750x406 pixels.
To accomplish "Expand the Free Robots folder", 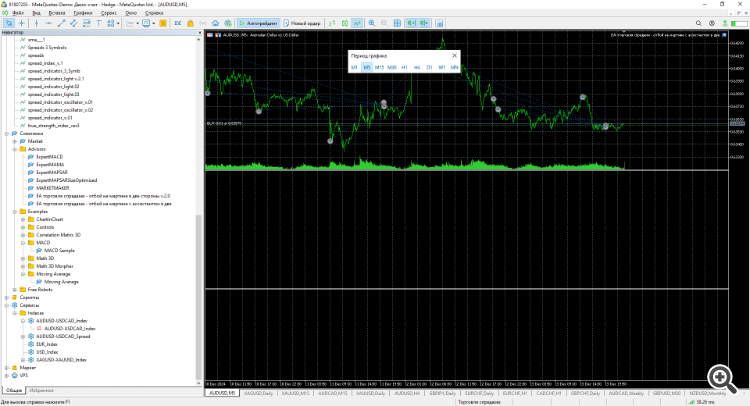I will click(15, 290).
